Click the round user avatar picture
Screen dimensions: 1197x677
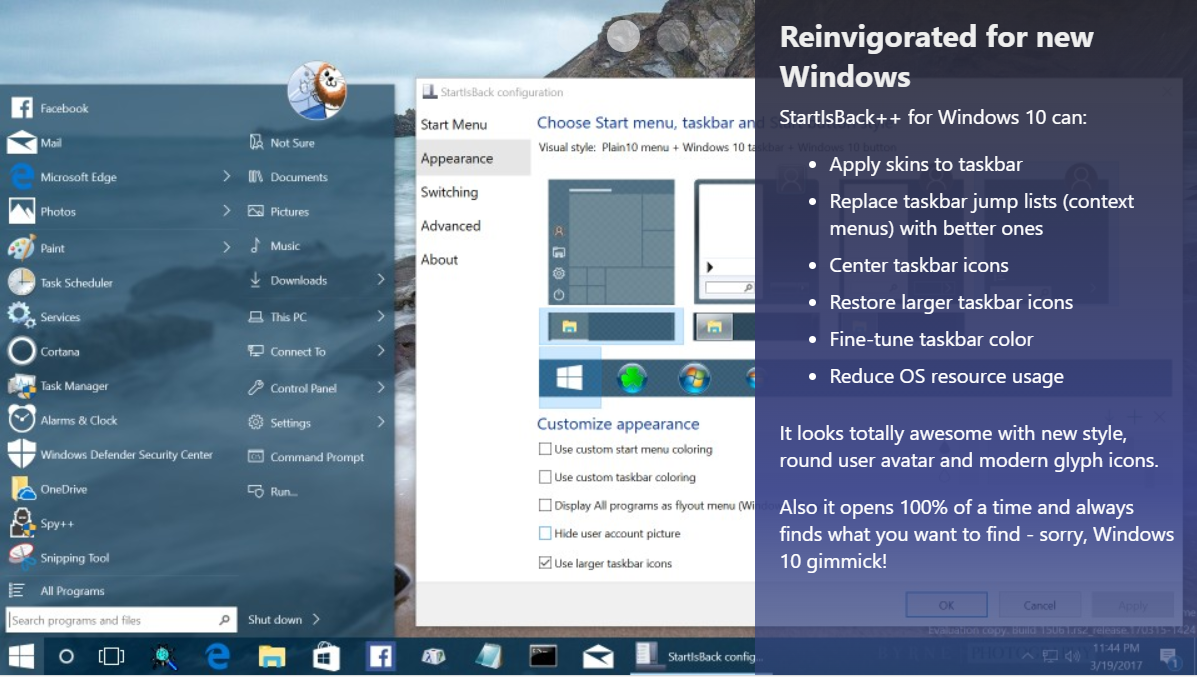[317, 91]
